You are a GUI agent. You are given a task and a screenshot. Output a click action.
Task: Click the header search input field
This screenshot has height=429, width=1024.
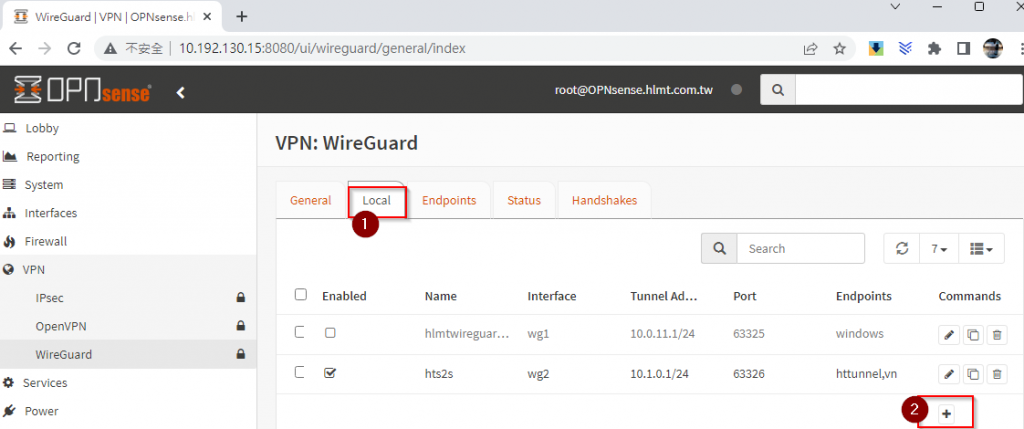909,91
